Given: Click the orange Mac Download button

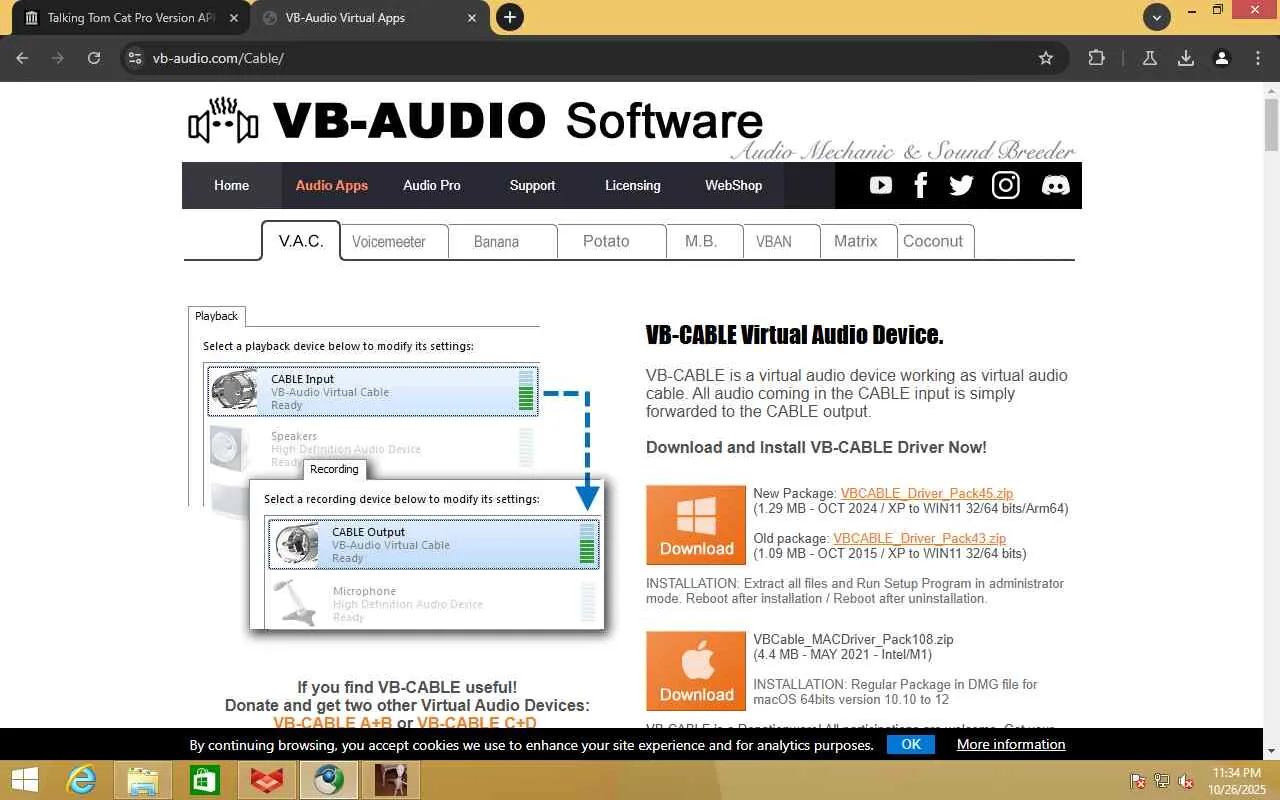Looking at the screenshot, I should click(x=696, y=671).
